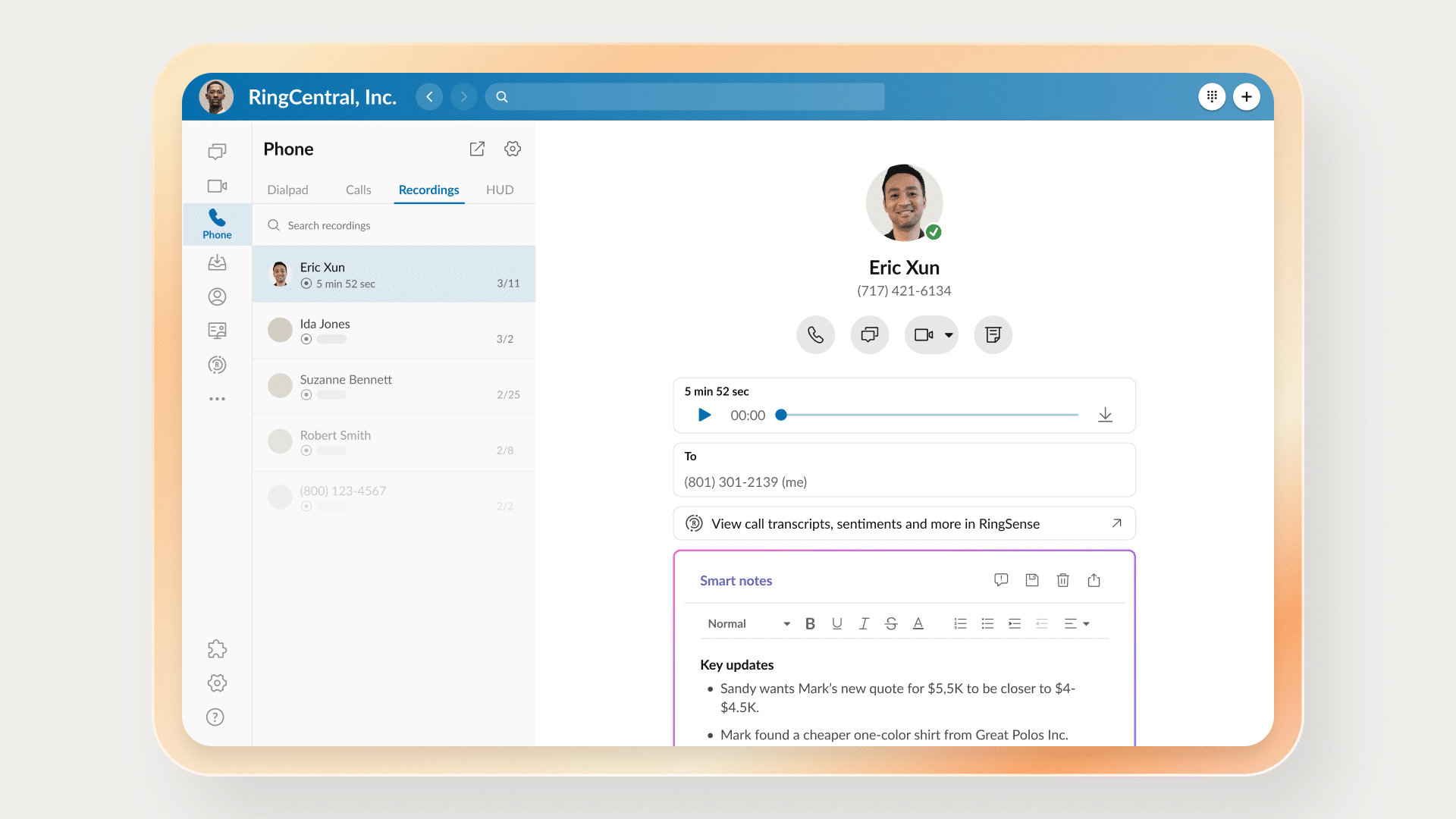
Task: Toggle bold formatting in notes
Action: 810,623
